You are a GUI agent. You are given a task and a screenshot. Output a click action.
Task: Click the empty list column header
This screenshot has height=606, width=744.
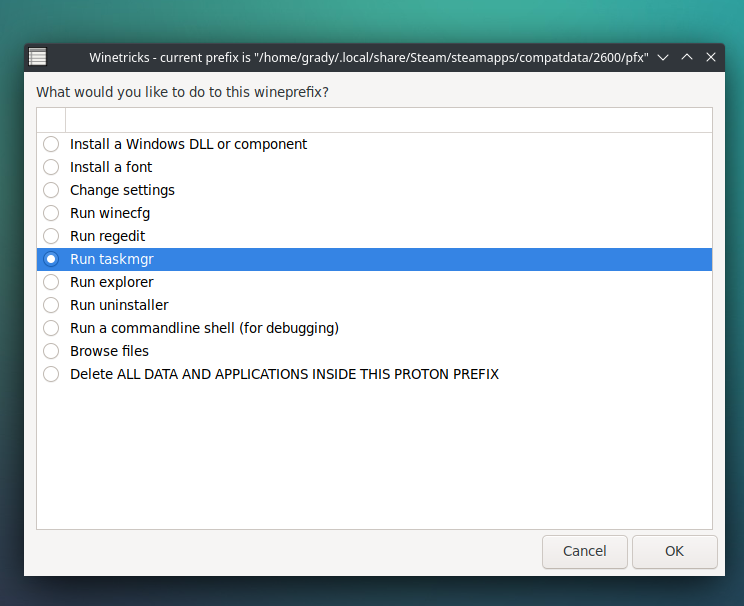[388, 120]
